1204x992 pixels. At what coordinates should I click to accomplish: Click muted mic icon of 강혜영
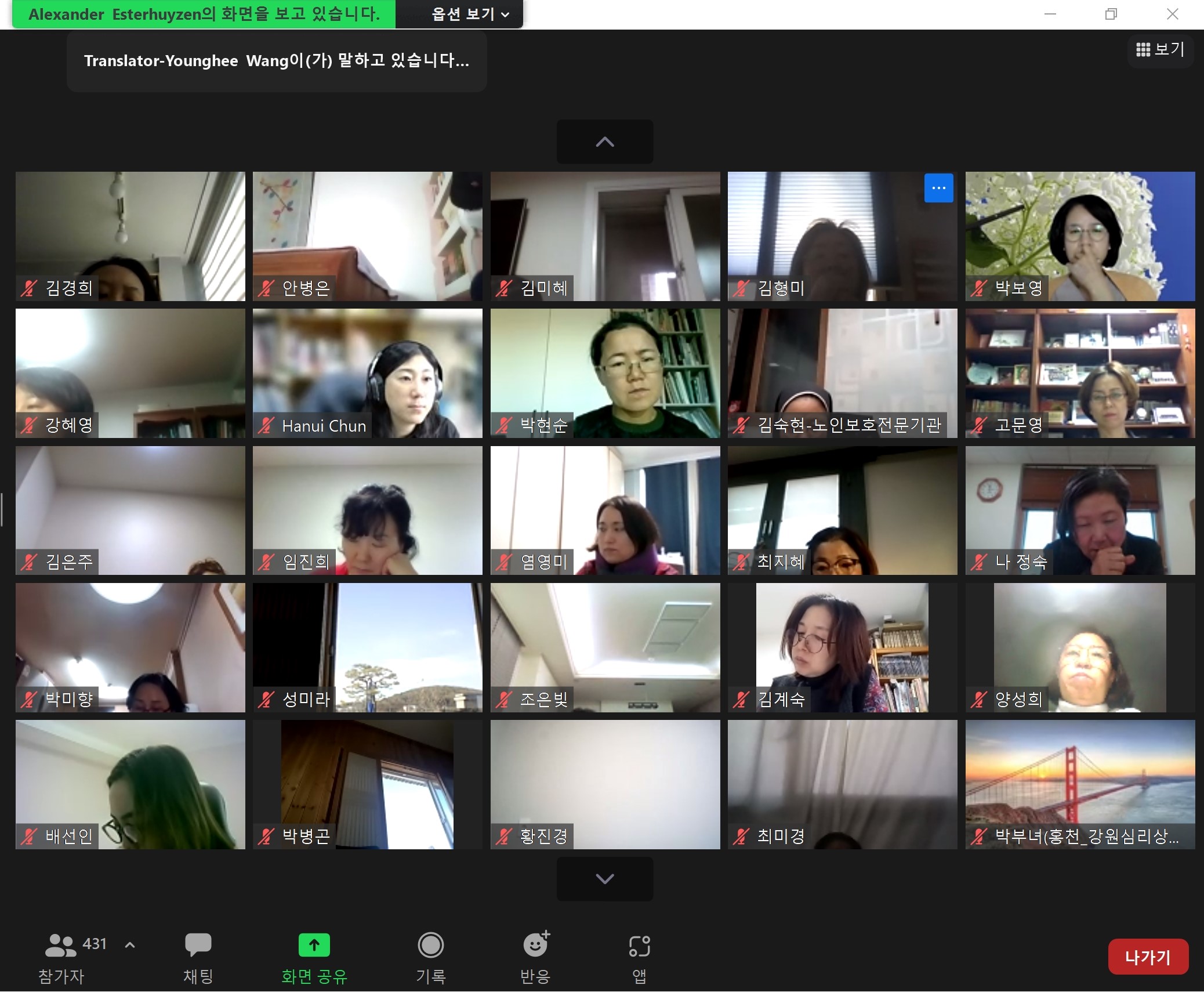click(29, 425)
